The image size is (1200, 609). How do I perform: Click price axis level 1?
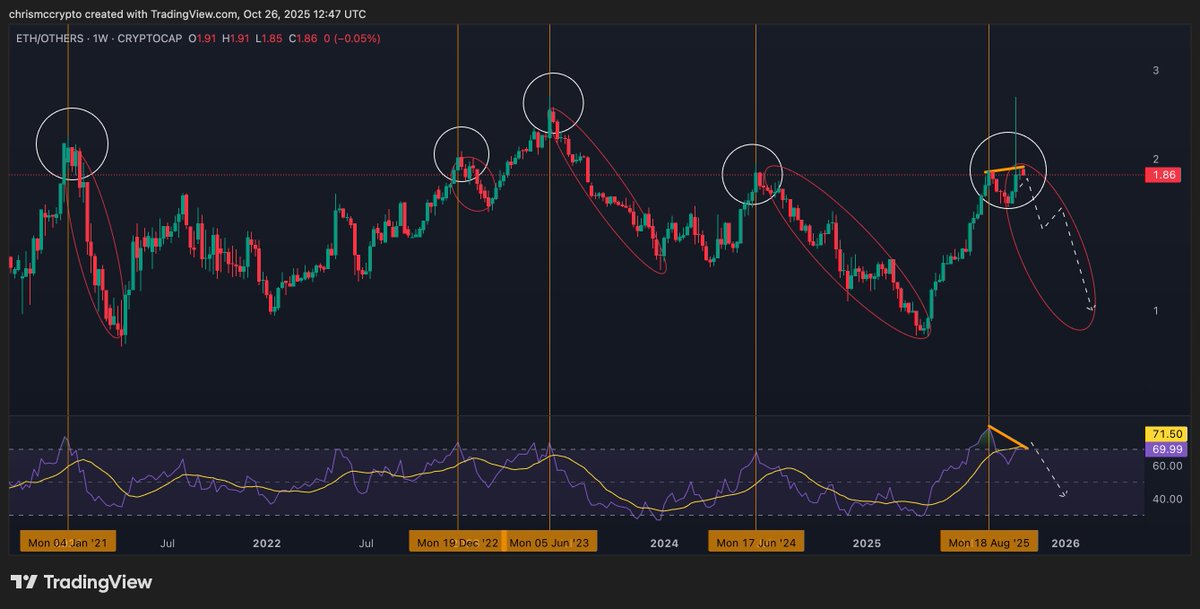(1155, 310)
